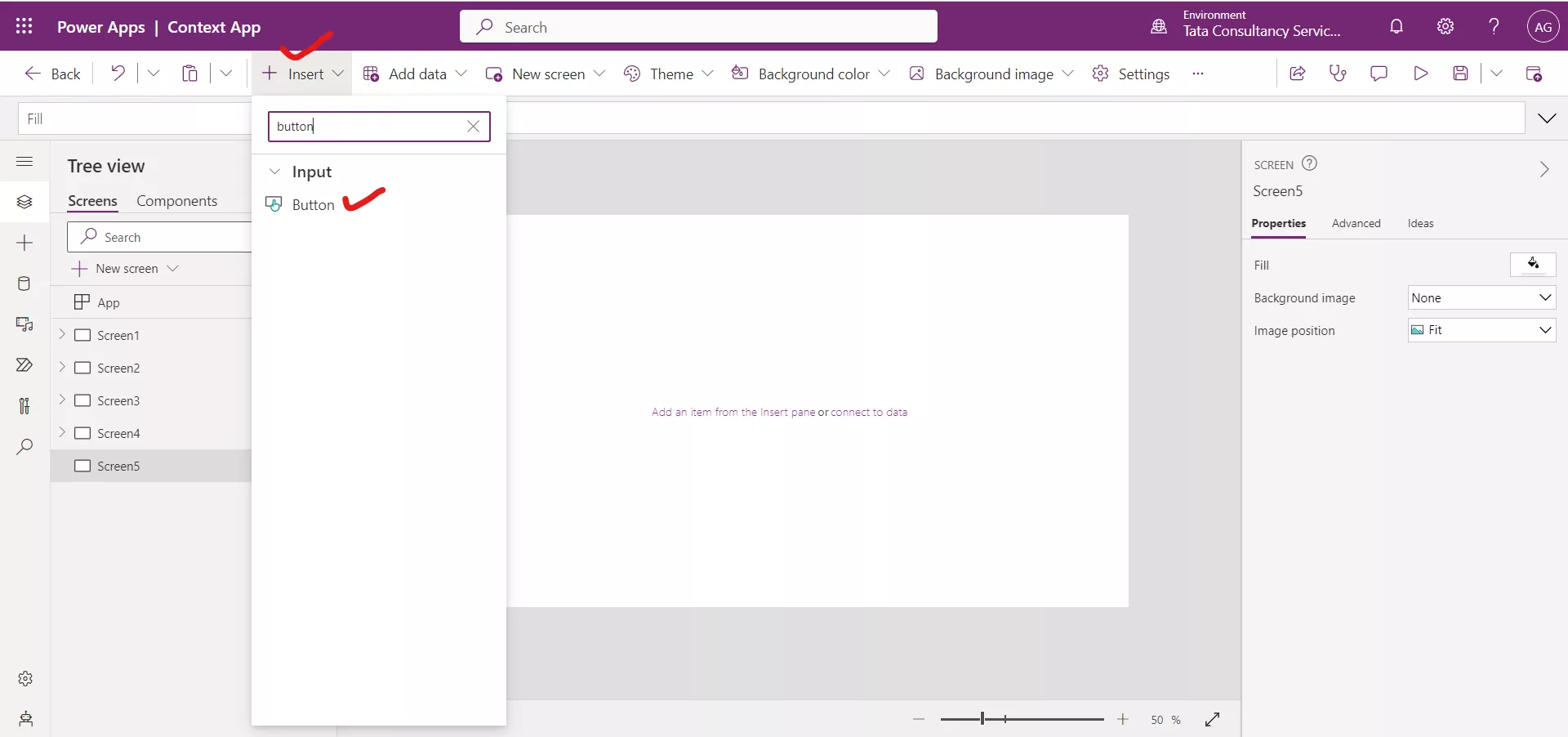Click the Share icon
The image size is (1568, 737).
coord(1297,74)
